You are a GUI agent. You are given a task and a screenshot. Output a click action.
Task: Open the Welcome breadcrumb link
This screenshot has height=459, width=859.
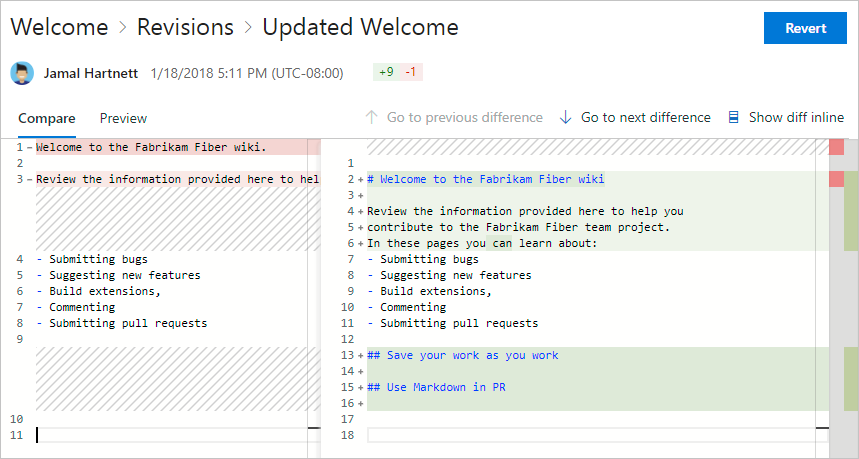[x=59, y=27]
